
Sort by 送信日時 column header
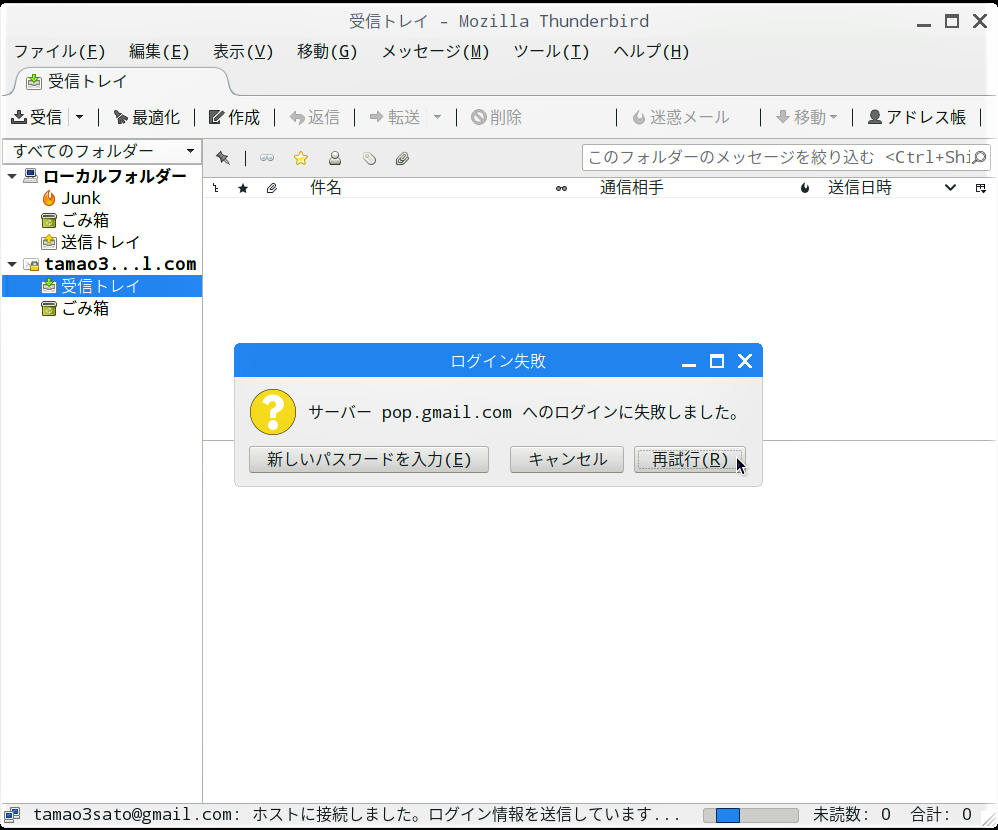point(860,188)
